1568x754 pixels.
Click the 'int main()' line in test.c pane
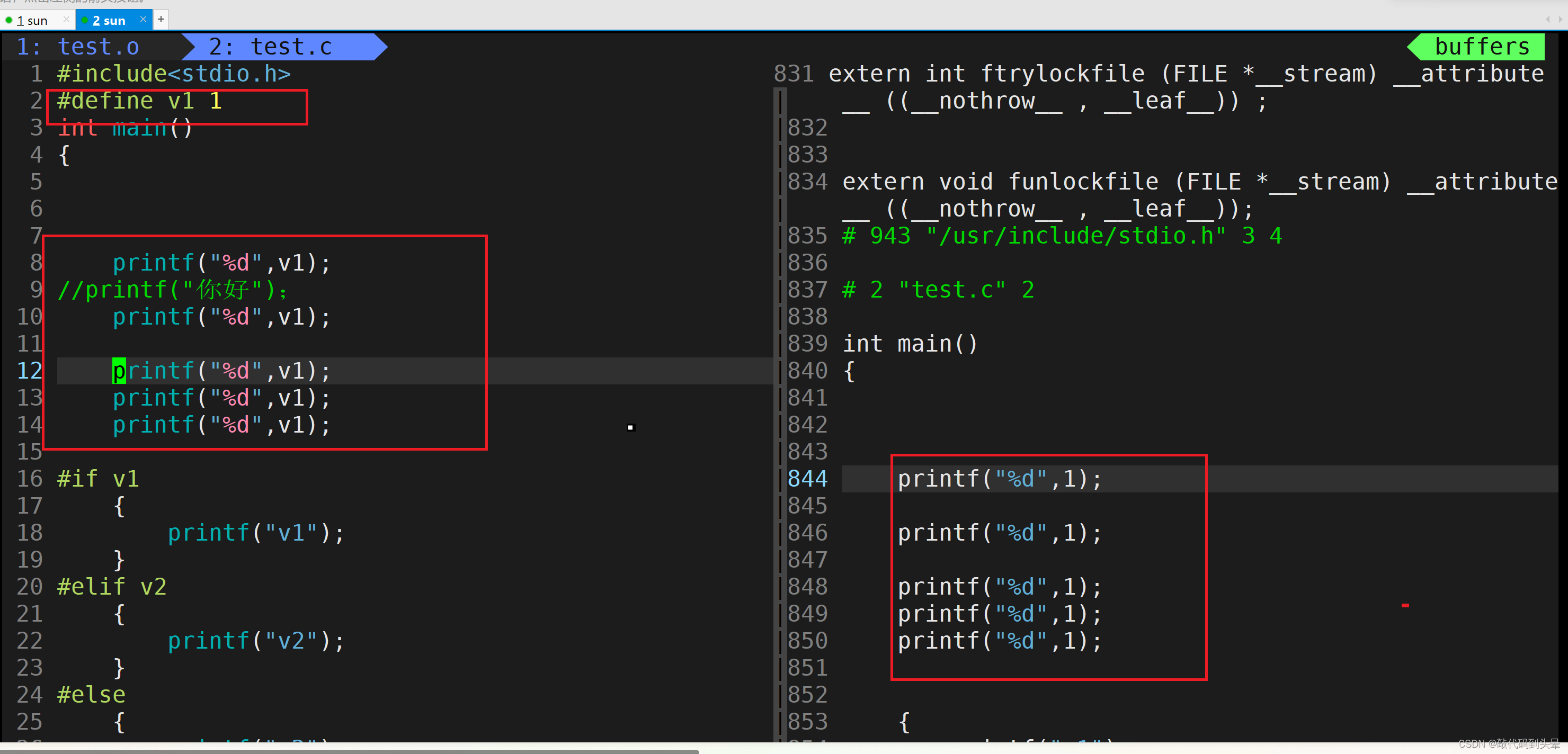click(x=125, y=128)
